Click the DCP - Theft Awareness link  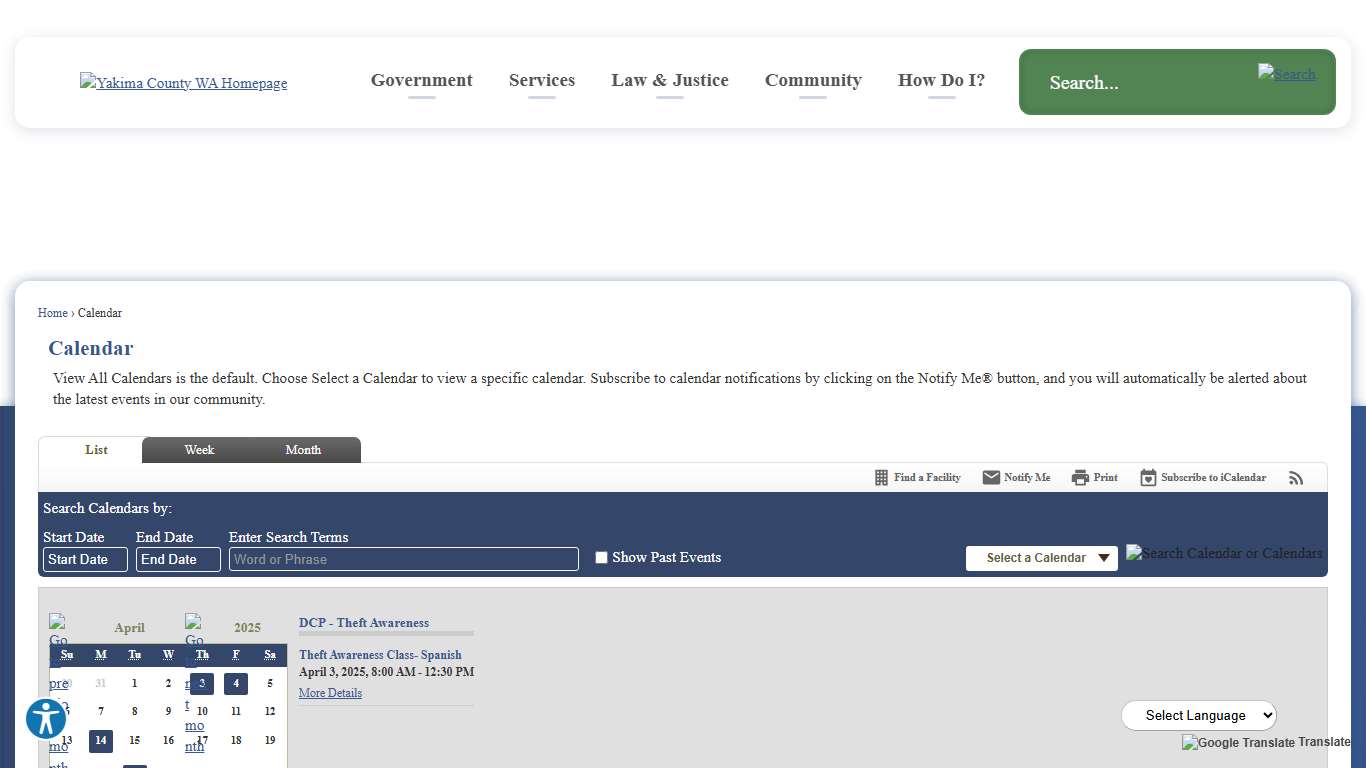tap(364, 622)
